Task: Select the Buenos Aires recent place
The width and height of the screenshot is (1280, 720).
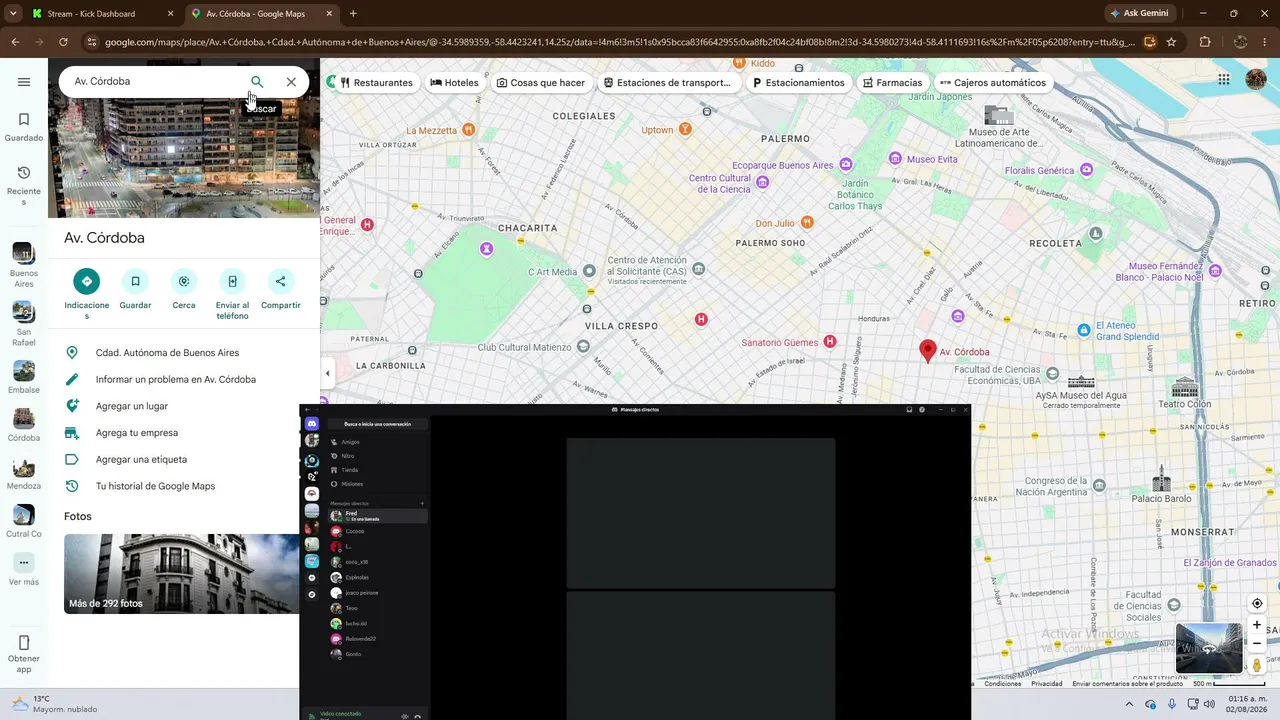Action: (x=24, y=265)
